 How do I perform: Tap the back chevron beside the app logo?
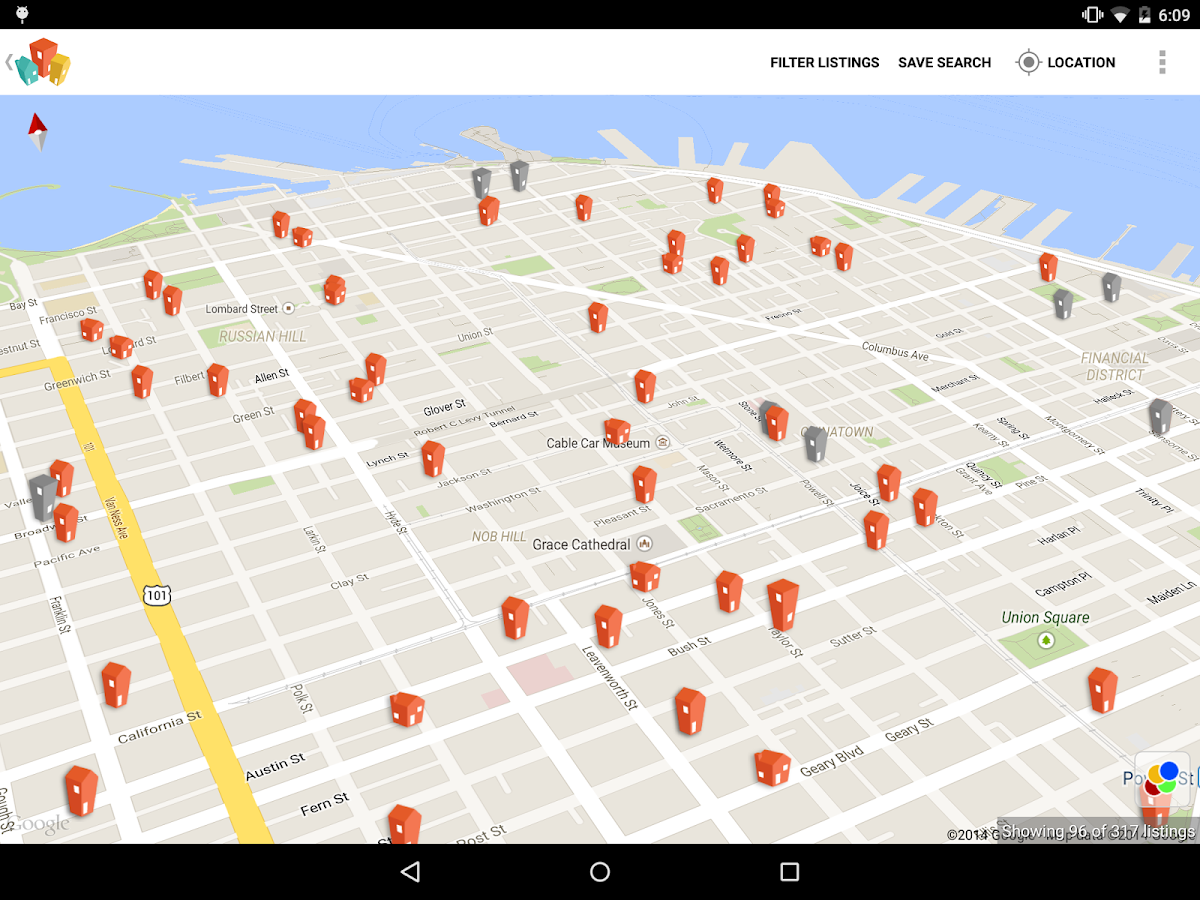tap(10, 62)
